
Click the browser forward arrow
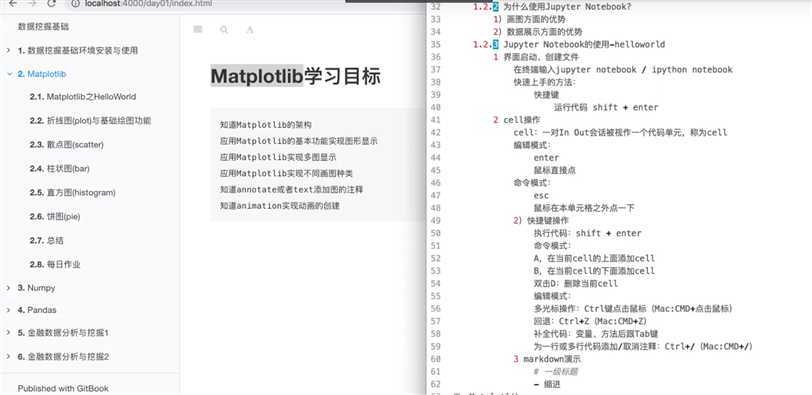tap(32, 3)
